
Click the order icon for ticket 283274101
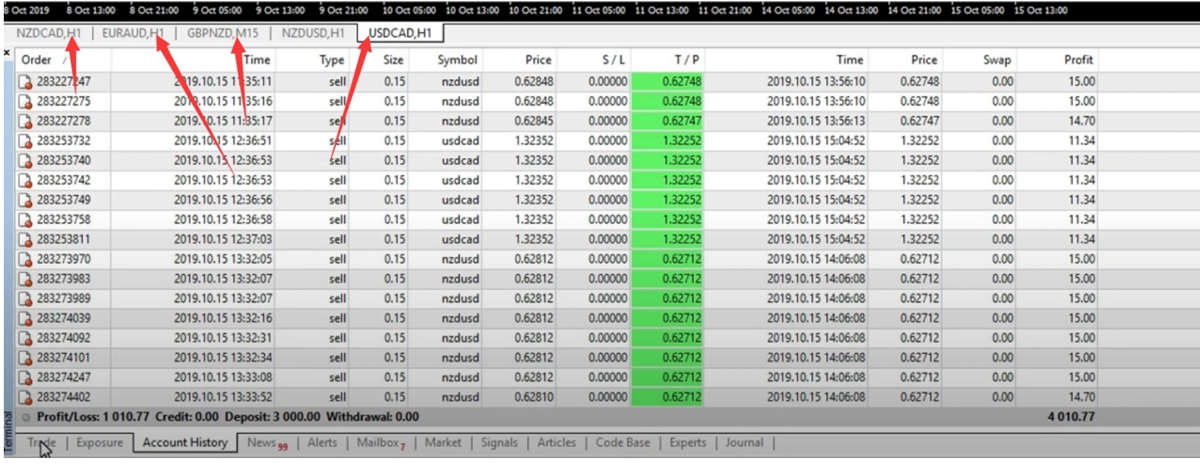pos(26,357)
